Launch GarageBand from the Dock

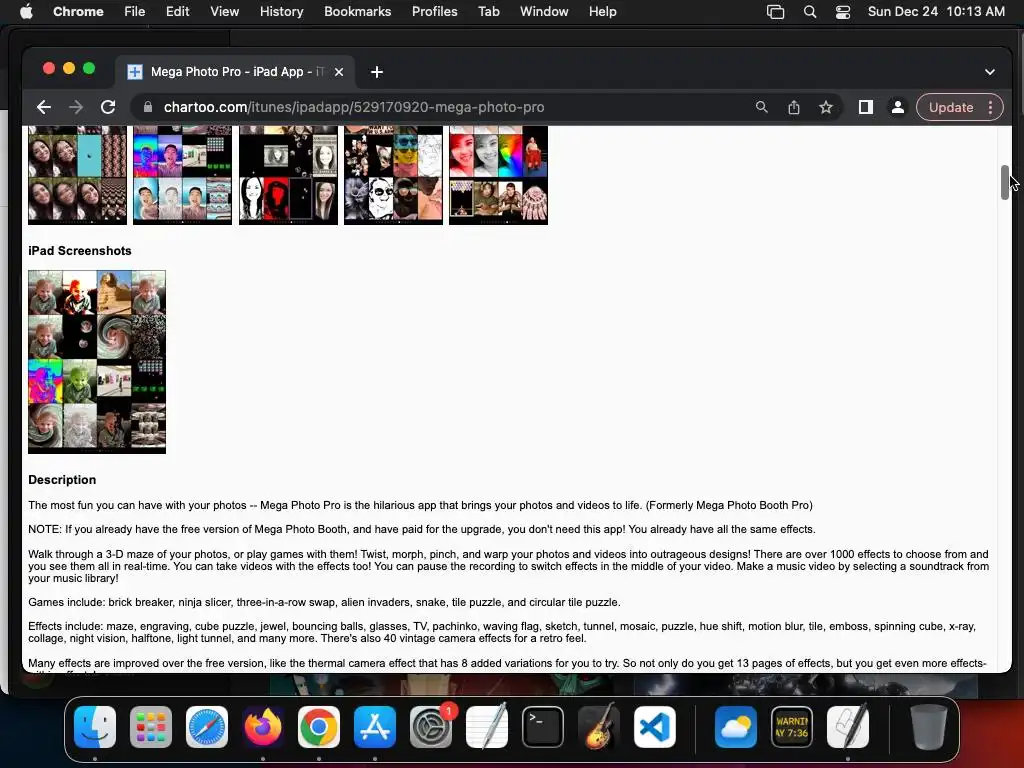tap(599, 727)
